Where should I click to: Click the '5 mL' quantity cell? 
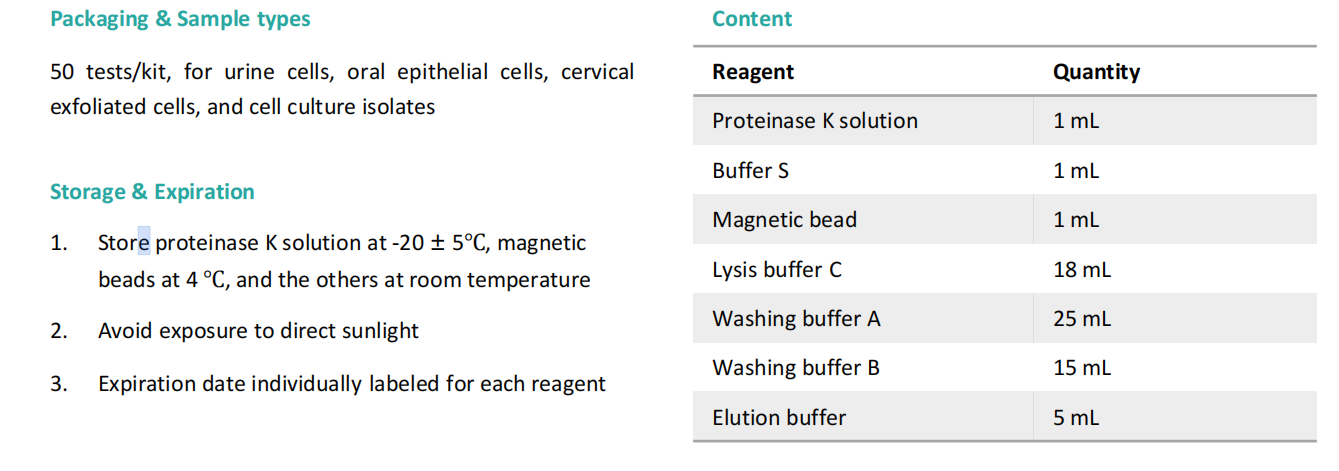coord(1076,418)
